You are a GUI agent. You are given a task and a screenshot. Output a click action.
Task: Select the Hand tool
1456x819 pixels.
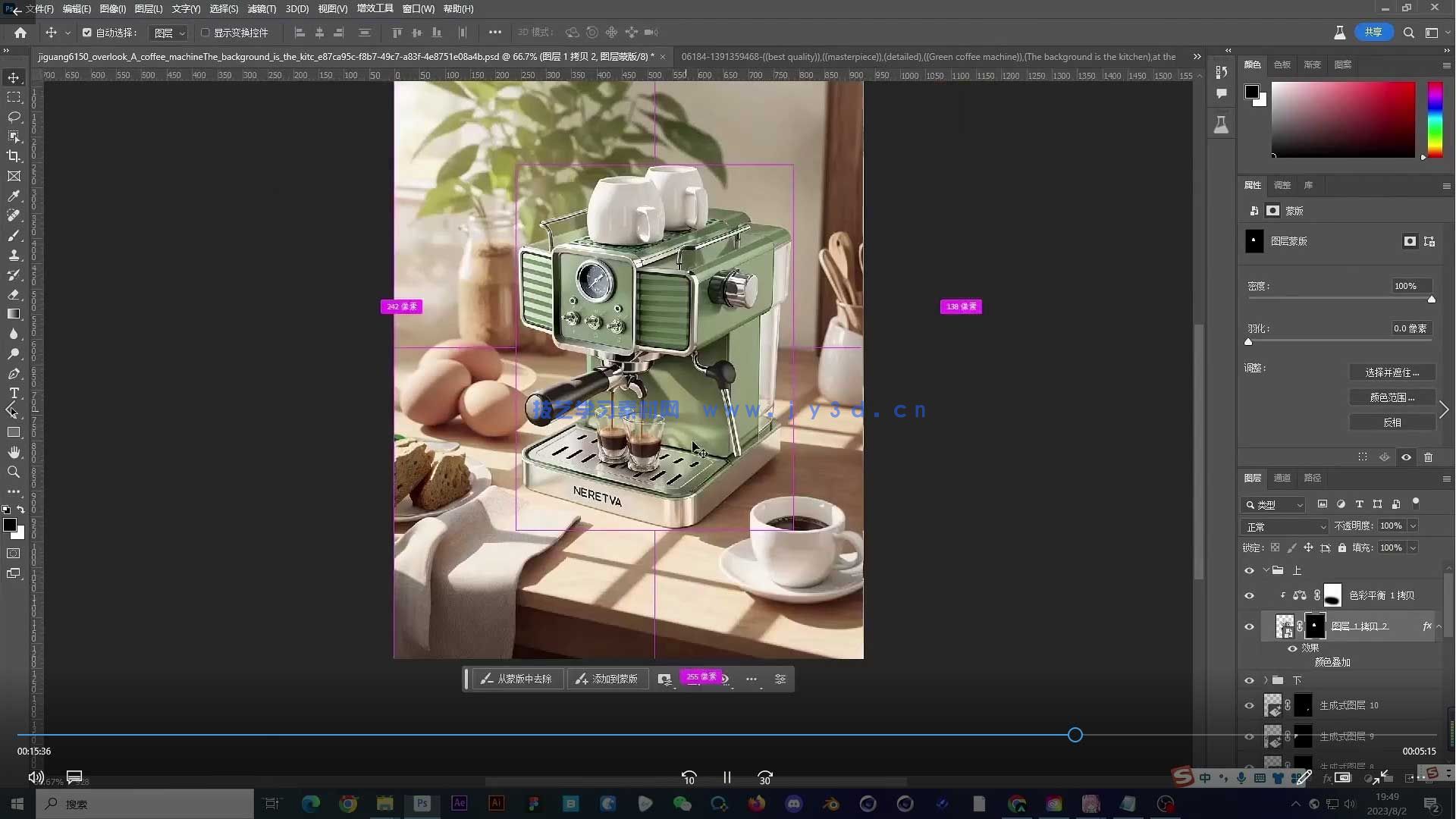(14, 452)
